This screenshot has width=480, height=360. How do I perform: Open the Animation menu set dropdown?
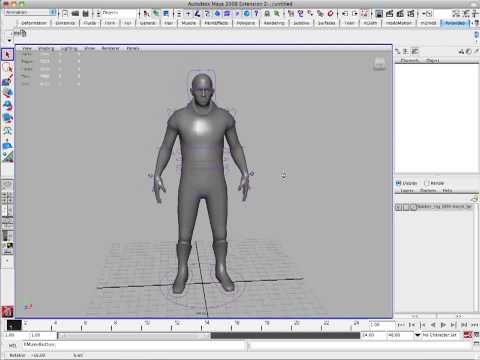click(30, 12)
